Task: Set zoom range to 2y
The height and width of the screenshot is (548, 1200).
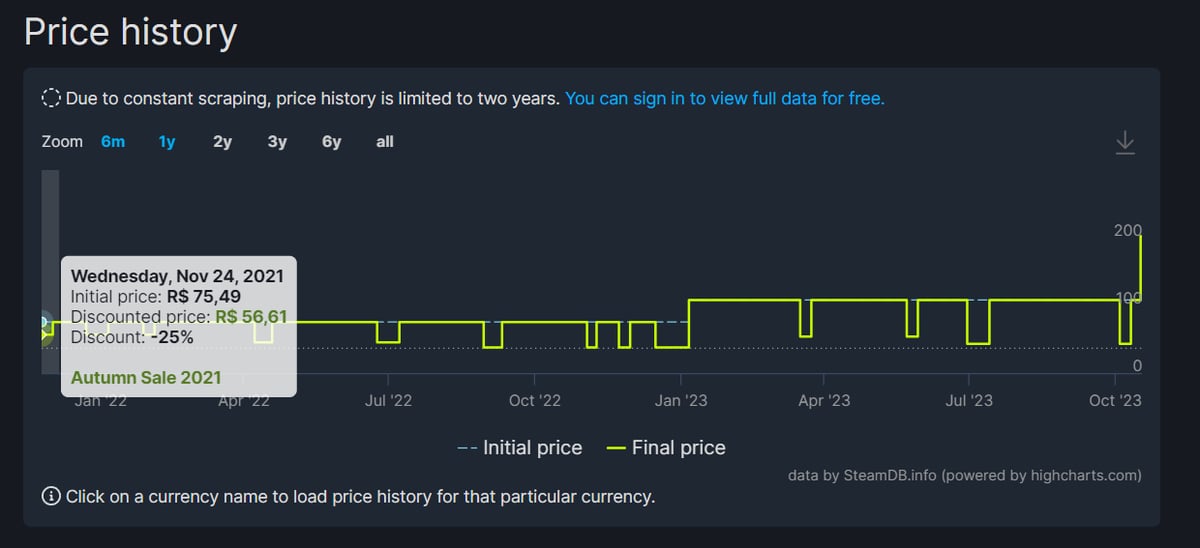Action: pos(222,142)
